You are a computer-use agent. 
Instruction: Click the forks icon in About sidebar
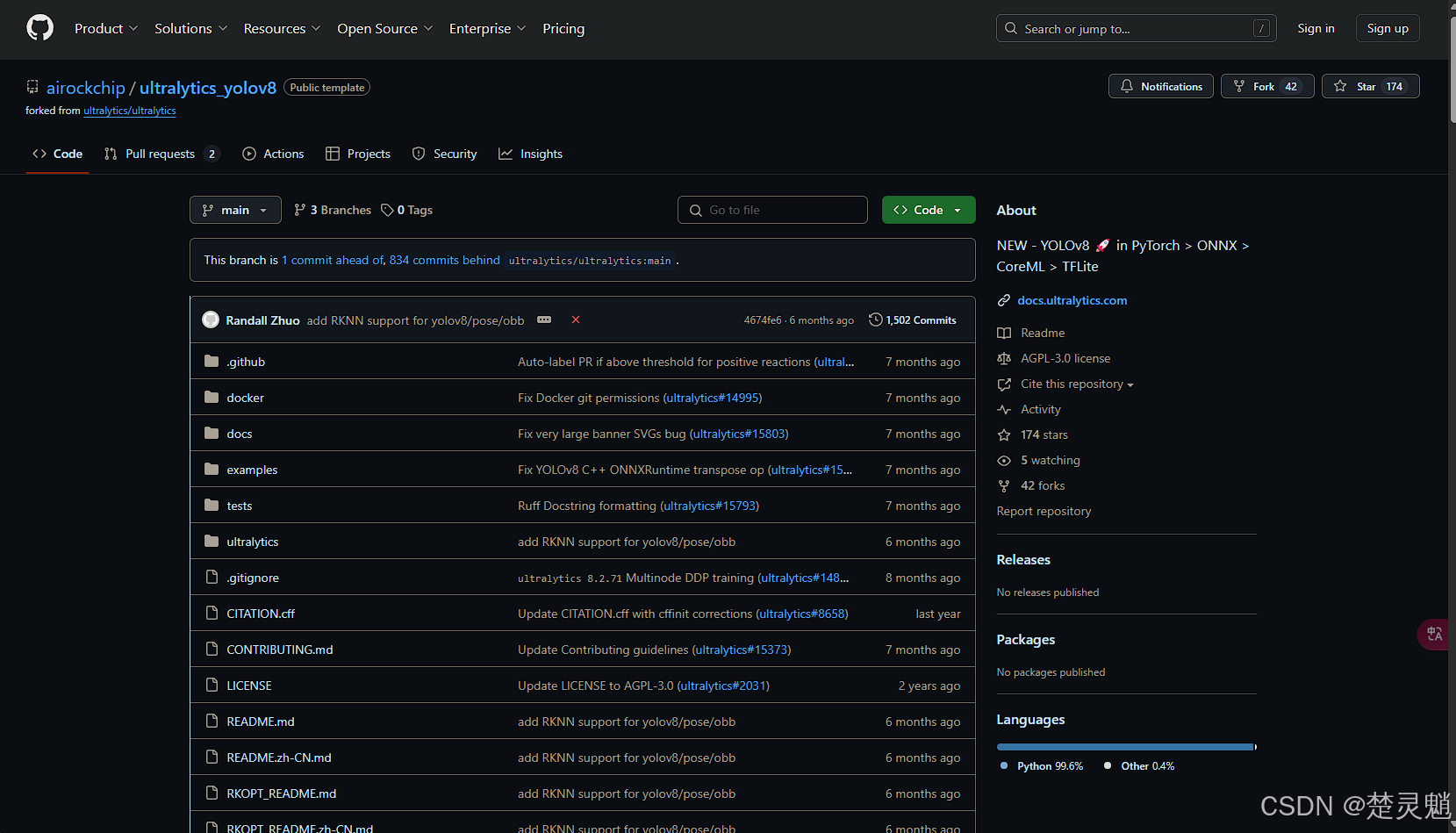1004,485
